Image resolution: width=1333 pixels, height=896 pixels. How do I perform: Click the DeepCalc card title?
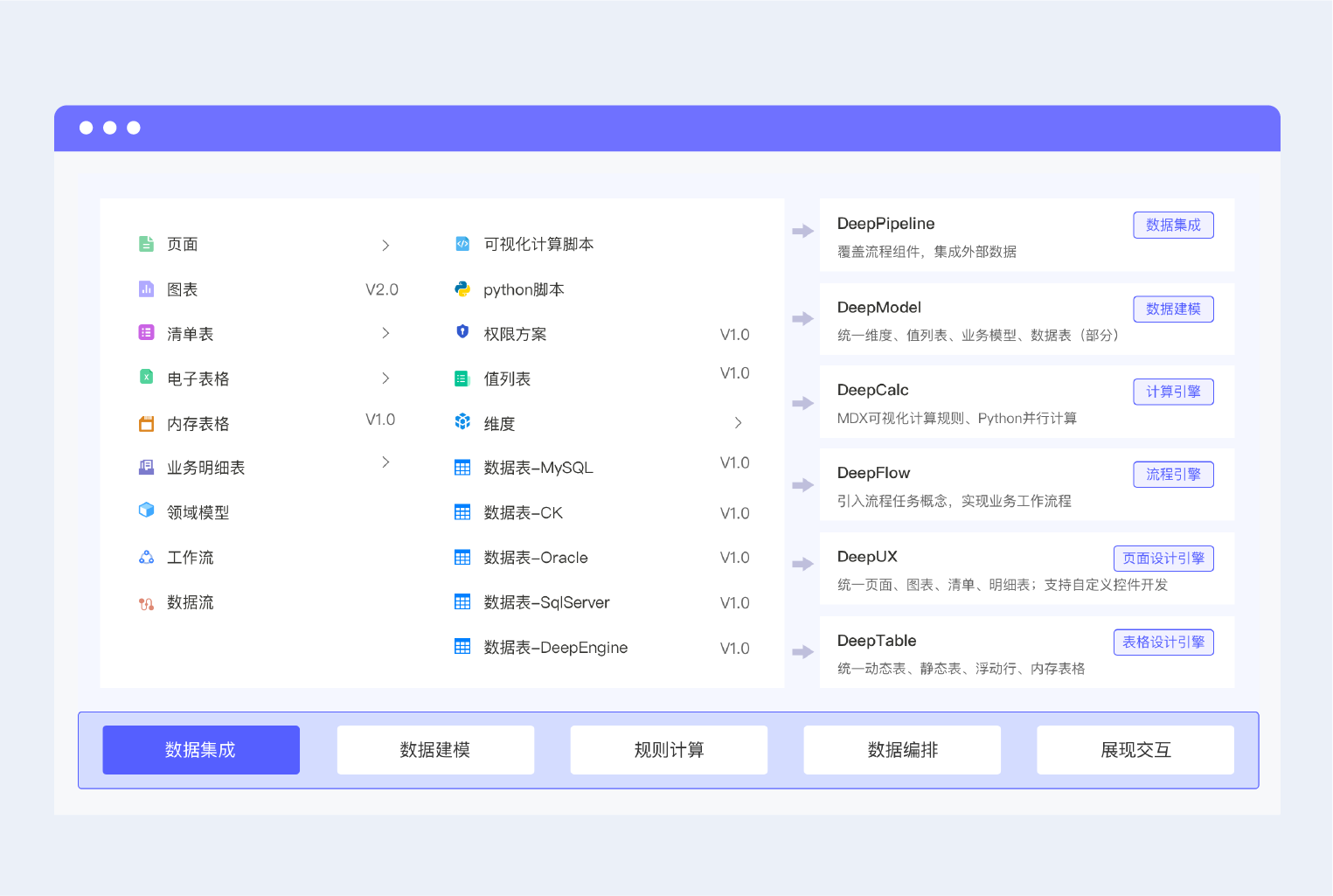(872, 390)
